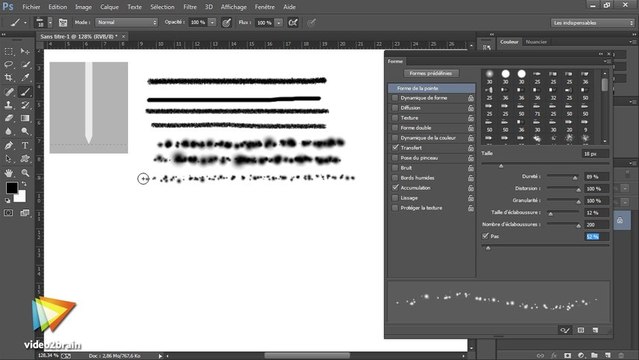Switch foreground and background colors icon
The height and width of the screenshot is (360, 639).
24,184
